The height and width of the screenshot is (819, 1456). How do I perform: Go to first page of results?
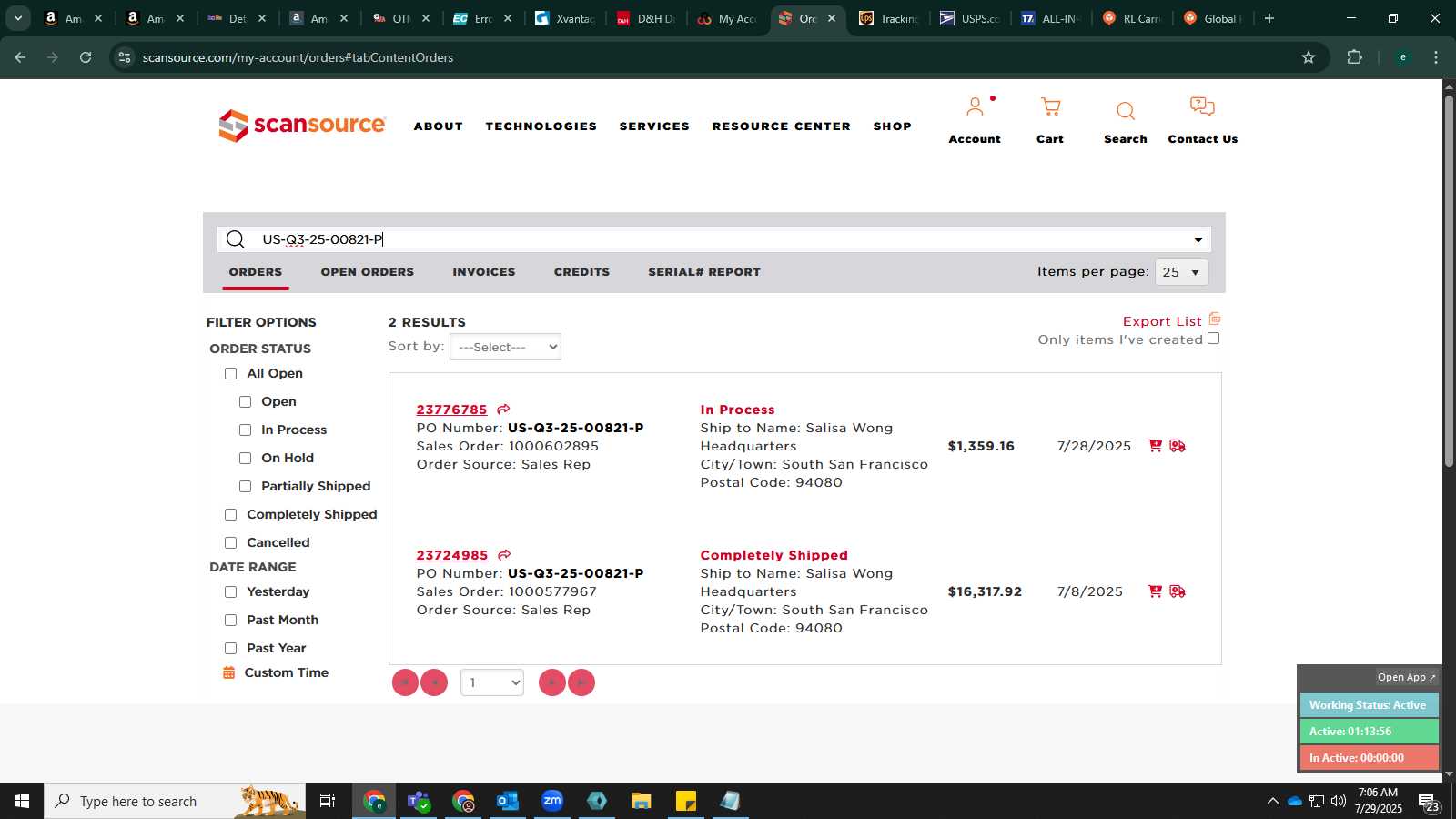click(x=405, y=682)
